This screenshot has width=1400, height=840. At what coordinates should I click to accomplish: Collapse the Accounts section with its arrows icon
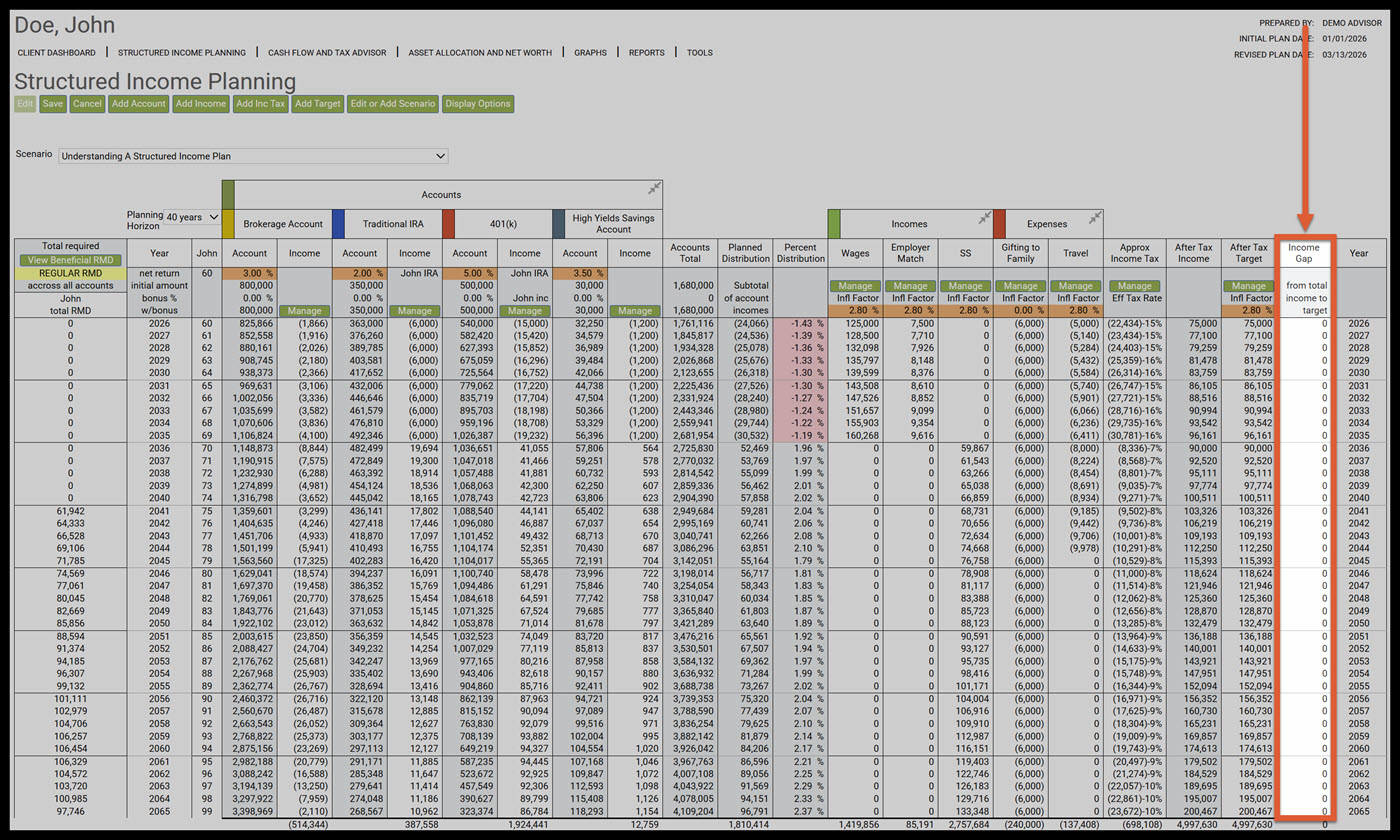coord(654,188)
